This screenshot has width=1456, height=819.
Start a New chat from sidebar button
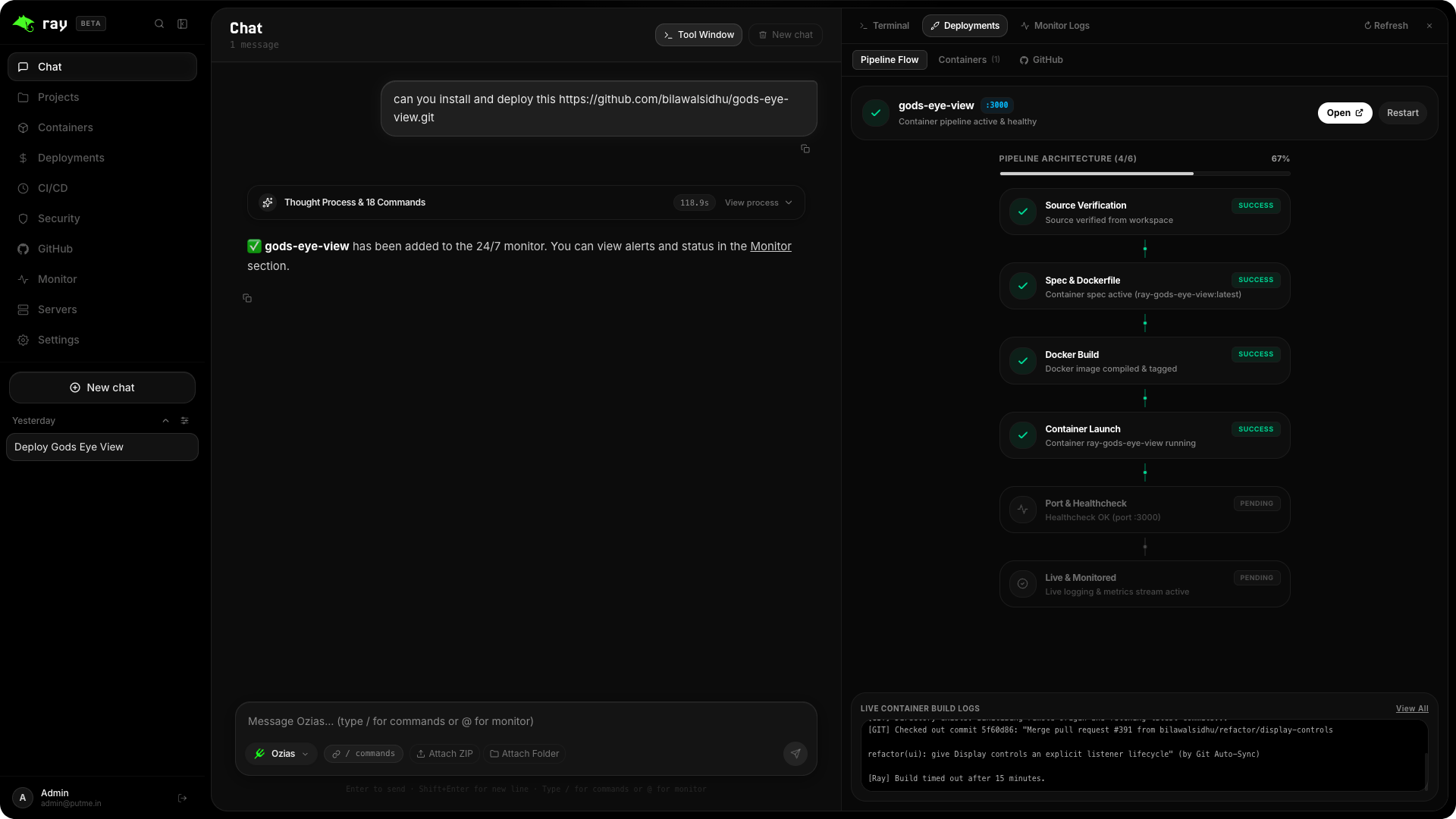pyautogui.click(x=102, y=388)
